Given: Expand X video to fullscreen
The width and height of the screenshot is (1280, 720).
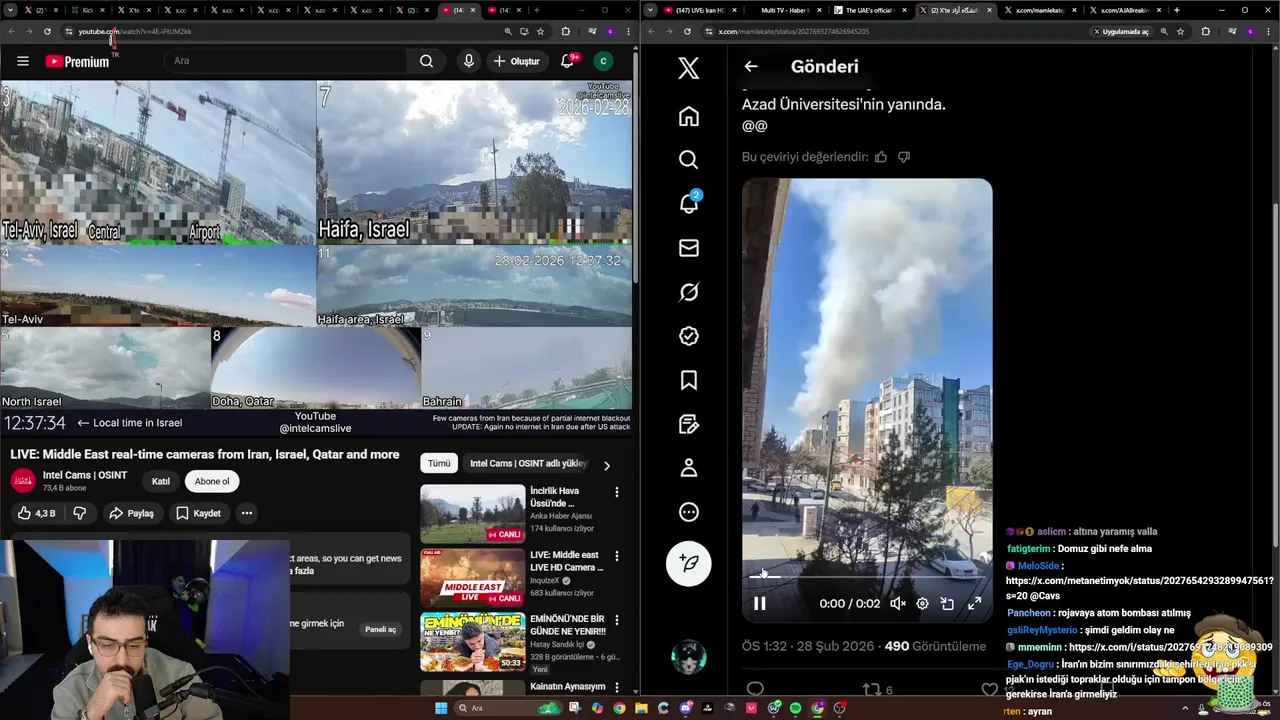Looking at the screenshot, I should [x=974, y=603].
